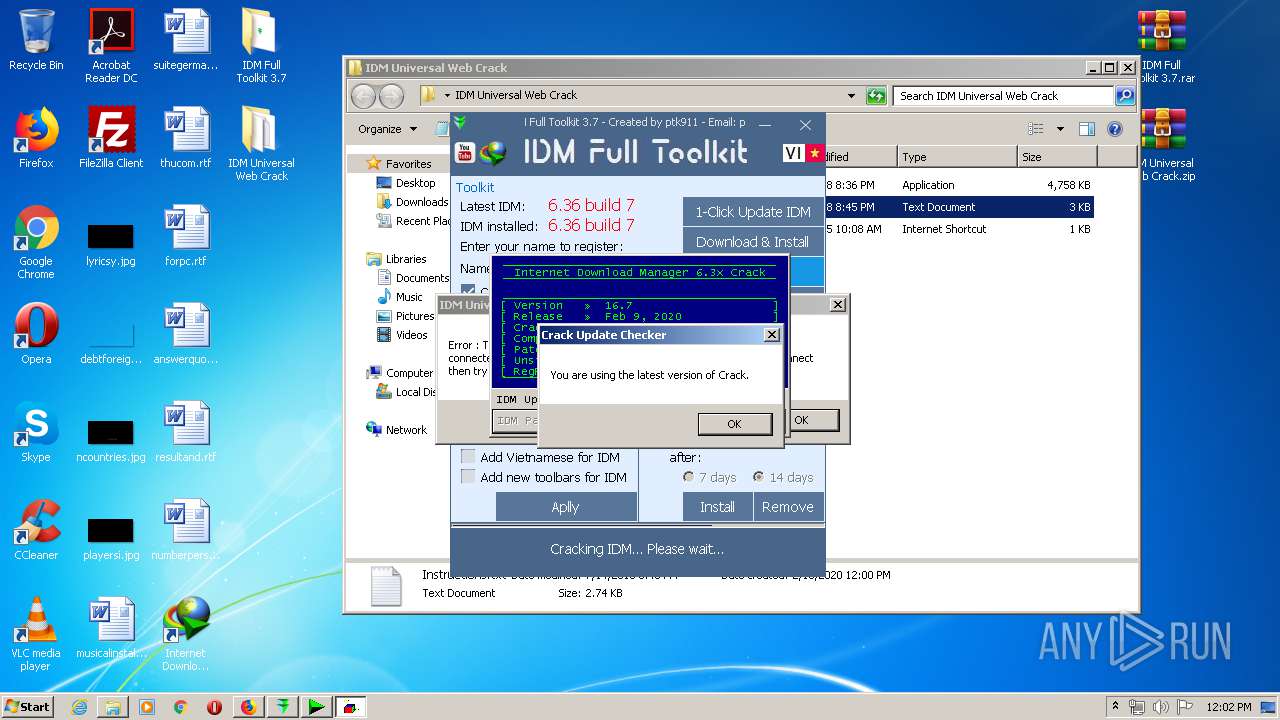The image size is (1280, 720).
Task: Click the breadcrumb arrow before IDM Universal Web Crack
Action: [447, 96]
